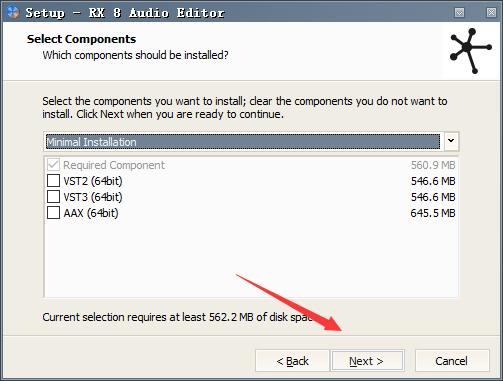
Task: Tick the VST3 (64bit) checkbox
Action: pos(53,197)
